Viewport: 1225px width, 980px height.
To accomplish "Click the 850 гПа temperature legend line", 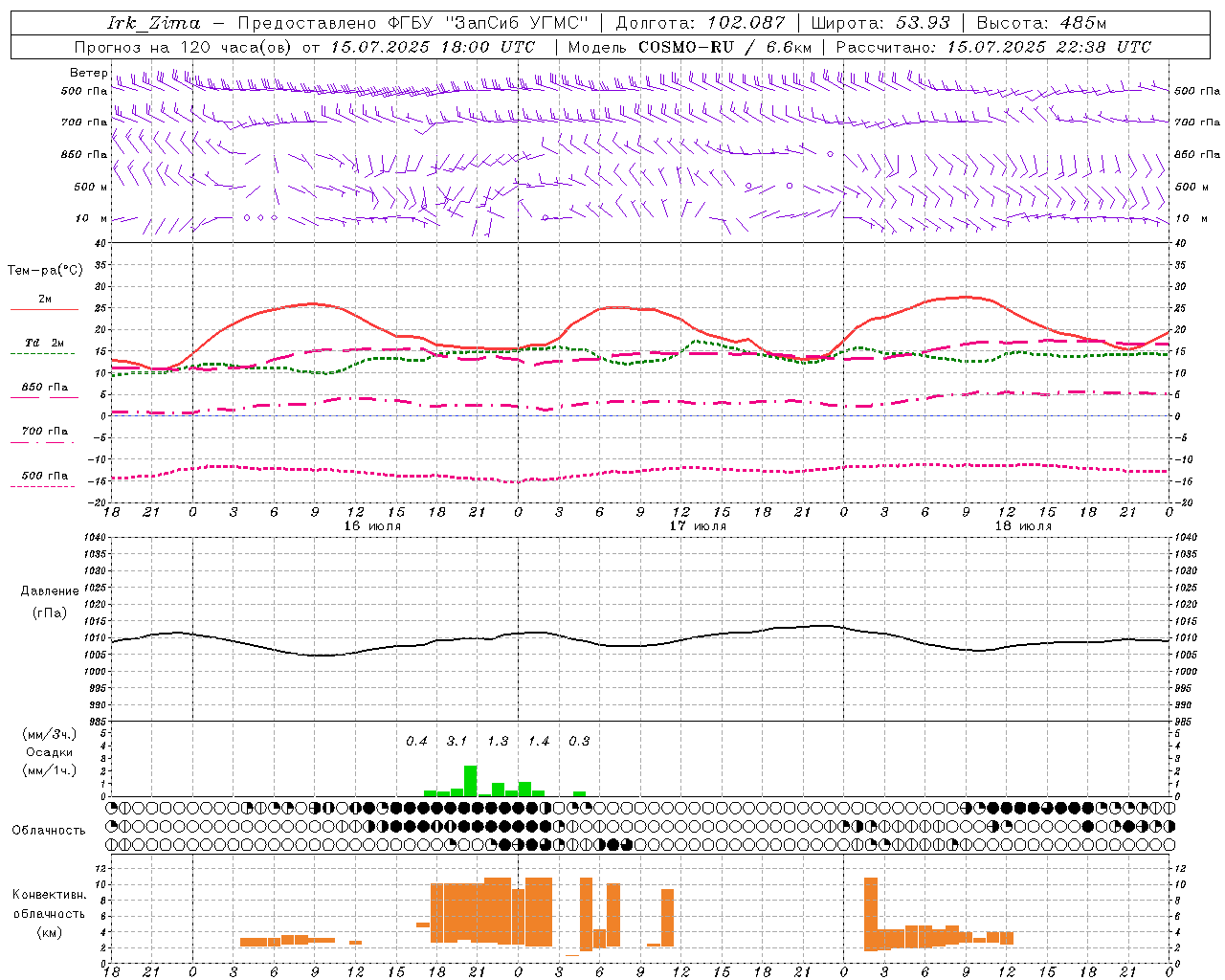I will (44, 397).
